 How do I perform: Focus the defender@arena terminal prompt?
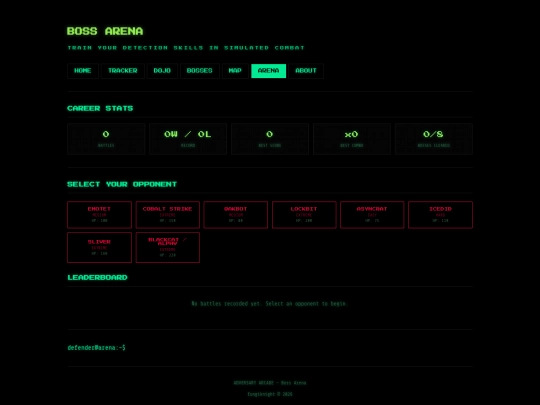pos(97,347)
